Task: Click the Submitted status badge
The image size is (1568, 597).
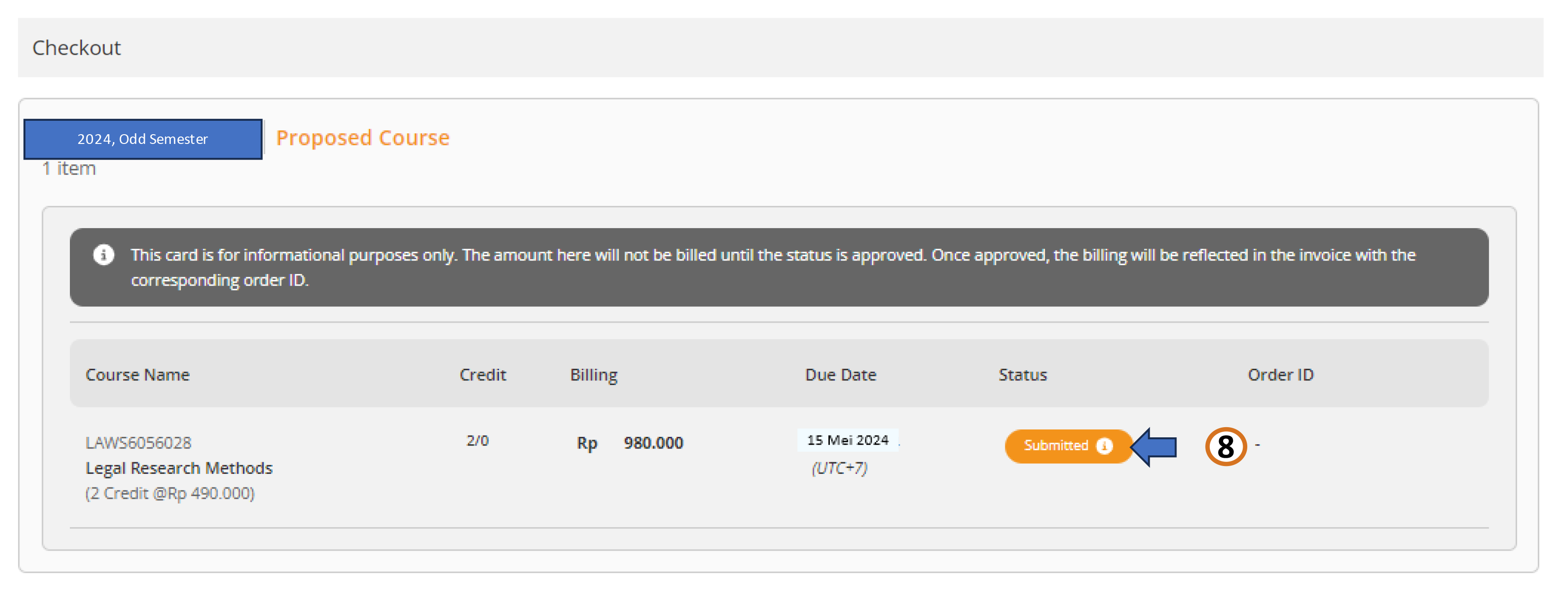Action: coord(1057,446)
